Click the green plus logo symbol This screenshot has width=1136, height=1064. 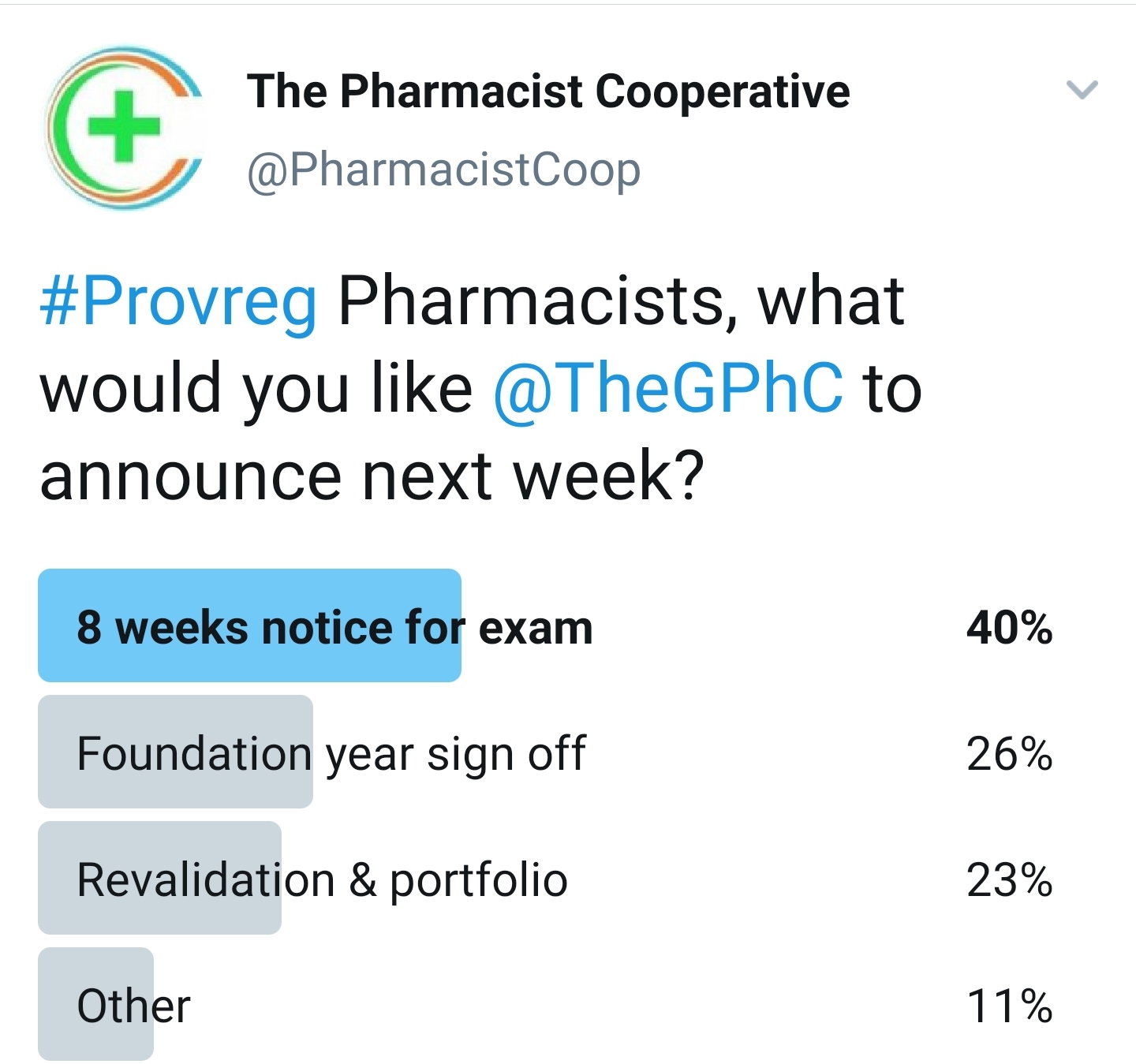pyautogui.click(x=123, y=126)
